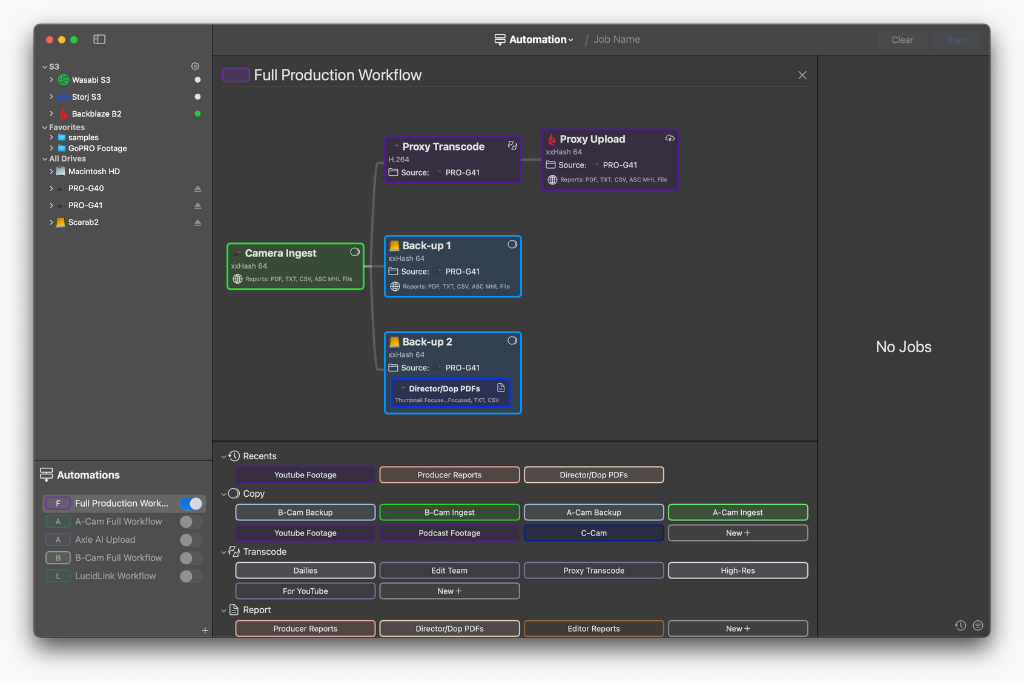Expand the Macintosh HD drive
The width and height of the screenshot is (1024, 683).
[52, 171]
